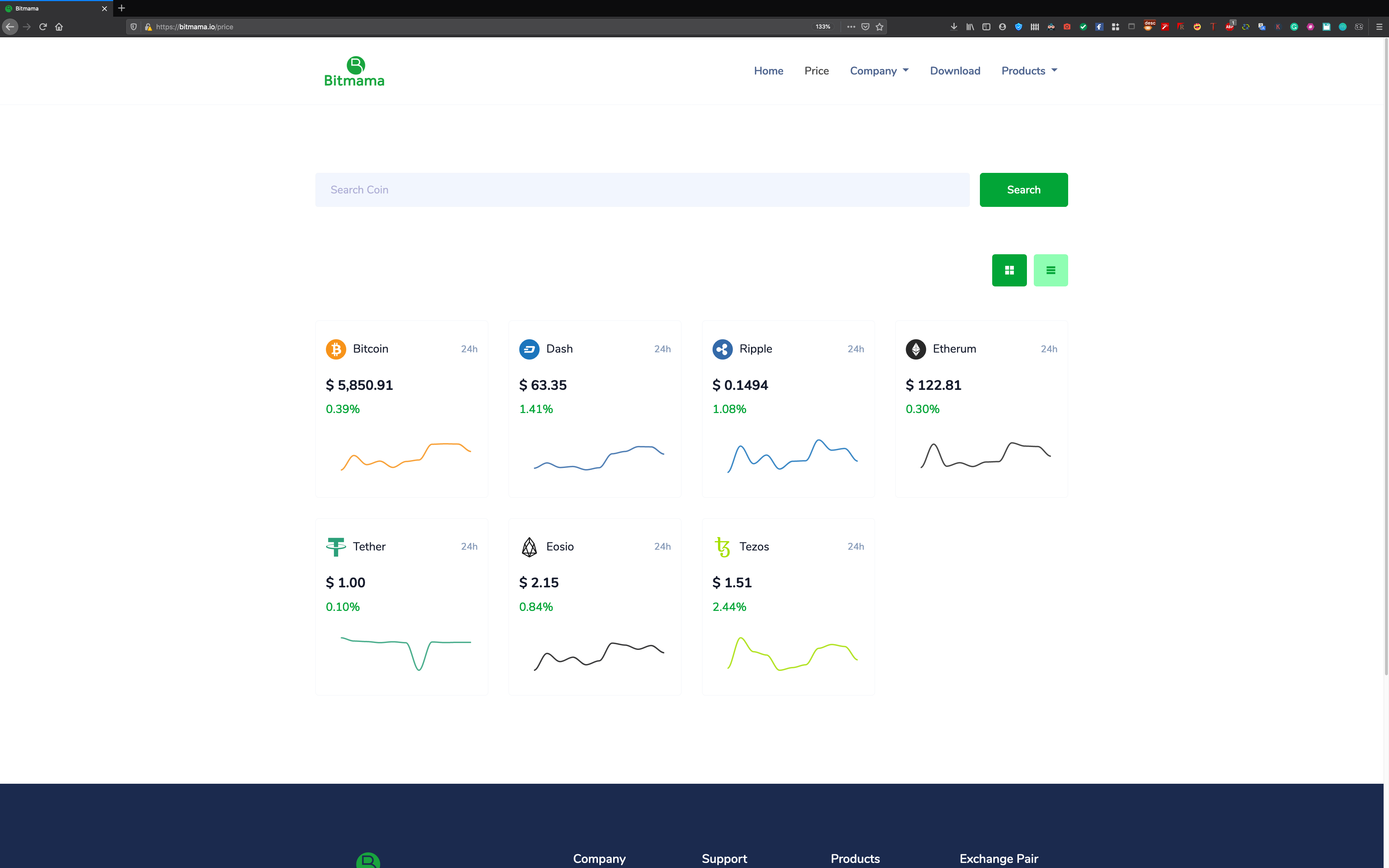Go to the Home nav item
This screenshot has width=1389, height=868.
(x=769, y=71)
